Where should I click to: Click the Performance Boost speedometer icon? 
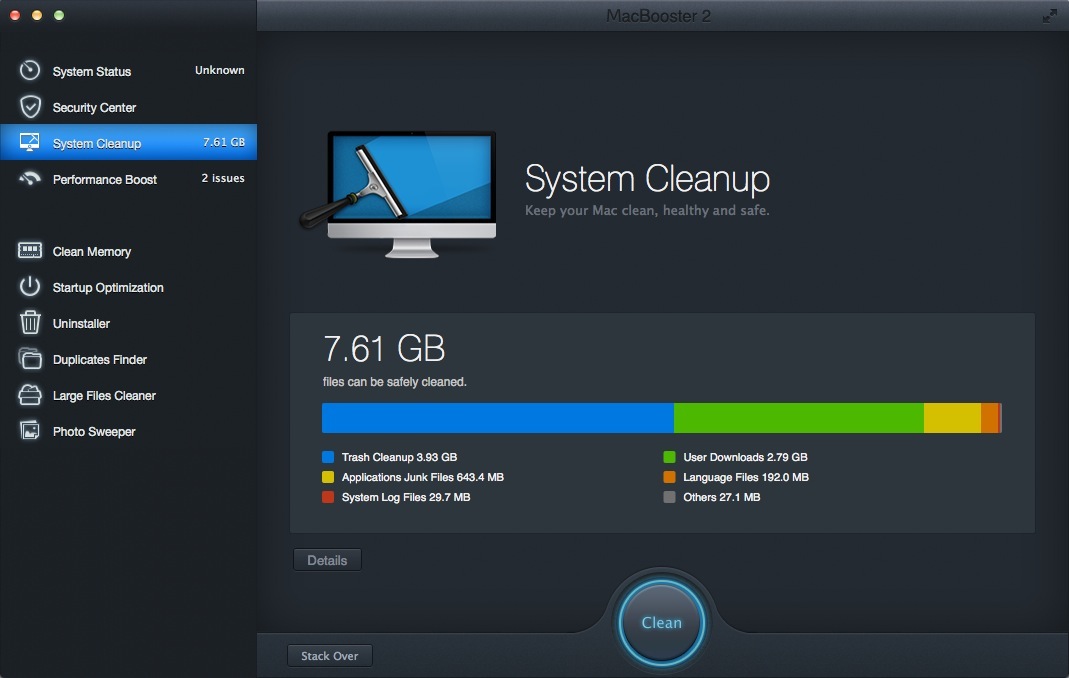coord(30,179)
